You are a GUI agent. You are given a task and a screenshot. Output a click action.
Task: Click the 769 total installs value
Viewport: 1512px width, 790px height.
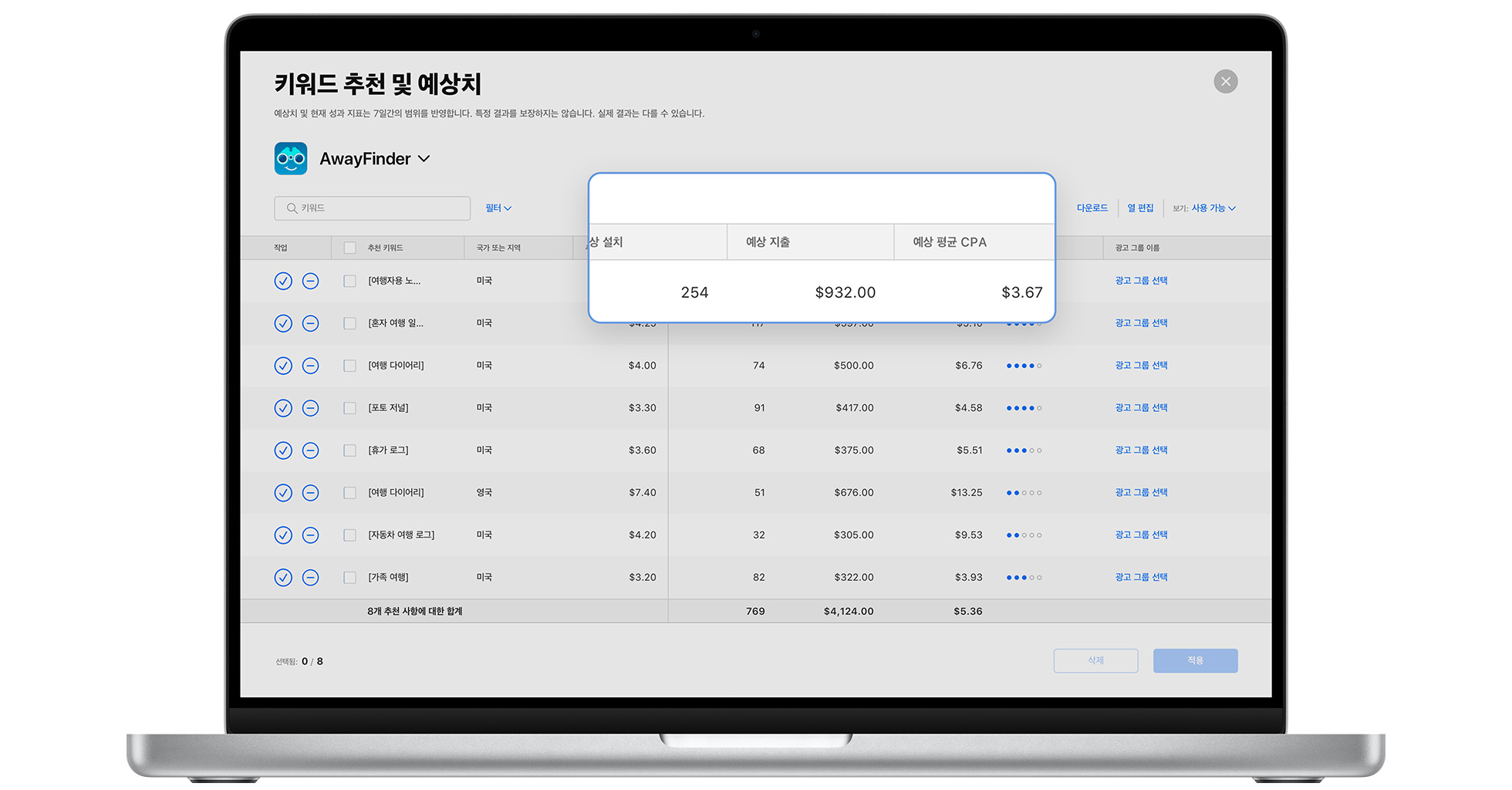tap(755, 612)
